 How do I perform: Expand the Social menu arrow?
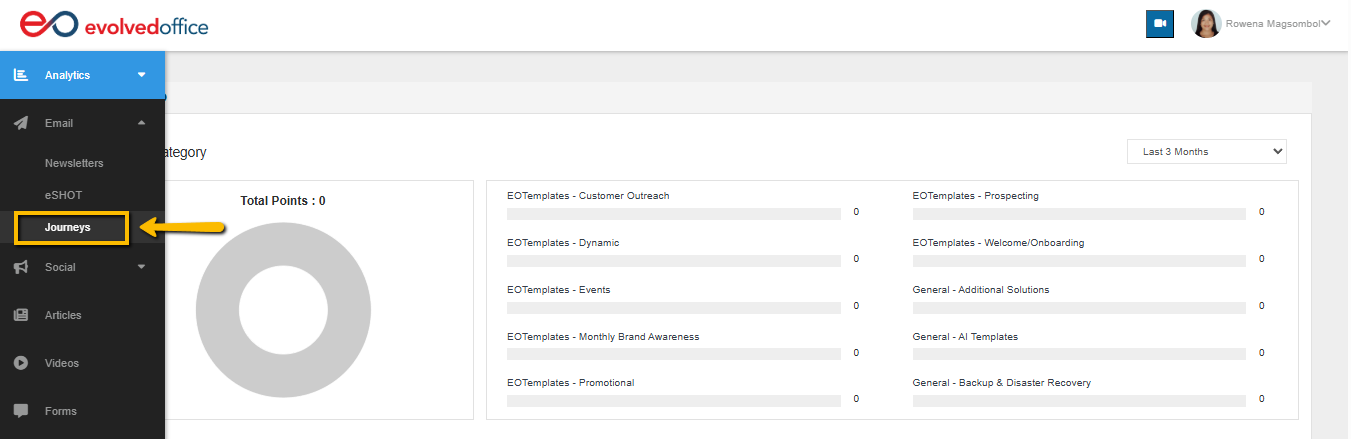coord(142,267)
